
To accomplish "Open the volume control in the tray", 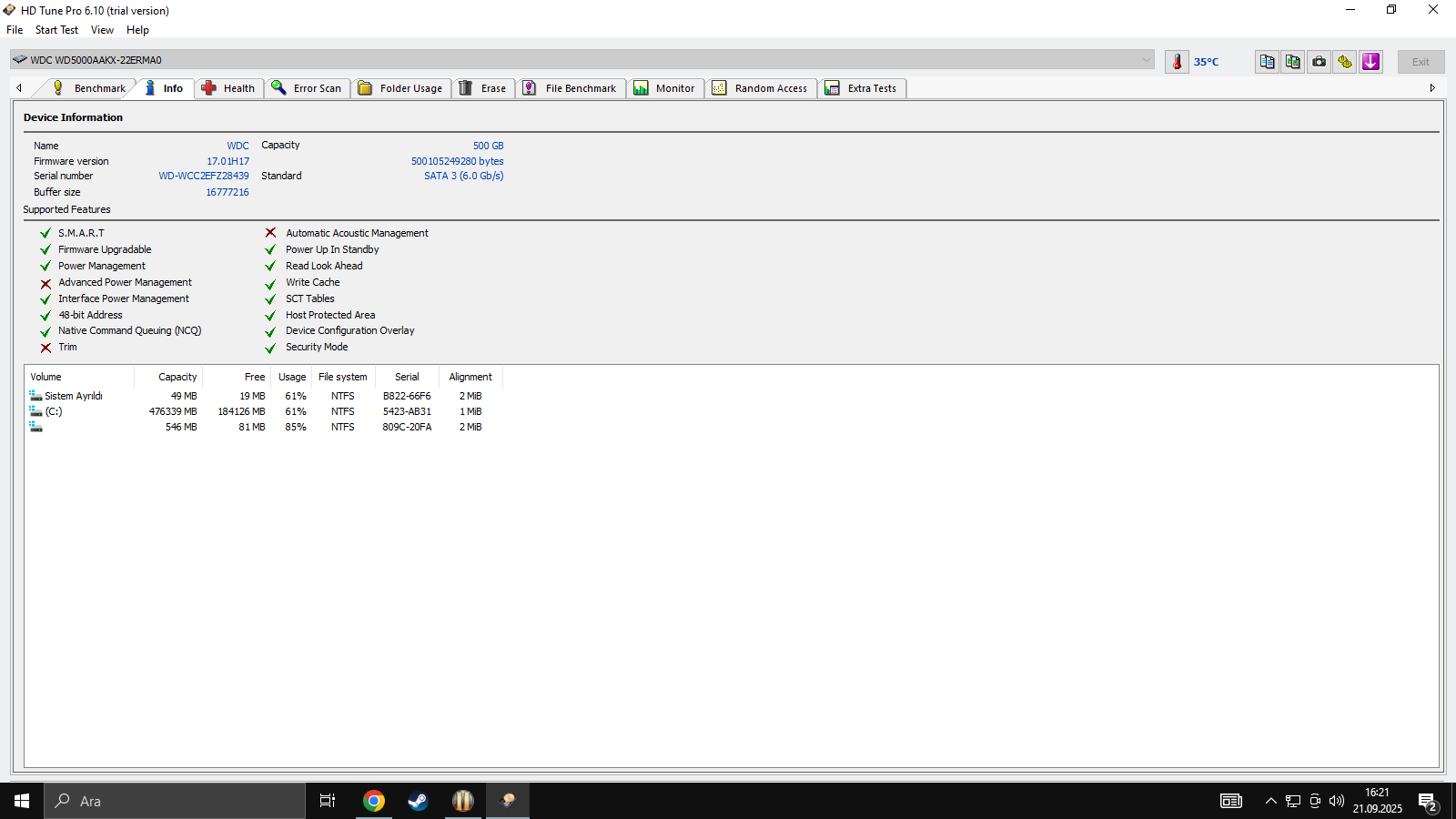I will (1337, 801).
